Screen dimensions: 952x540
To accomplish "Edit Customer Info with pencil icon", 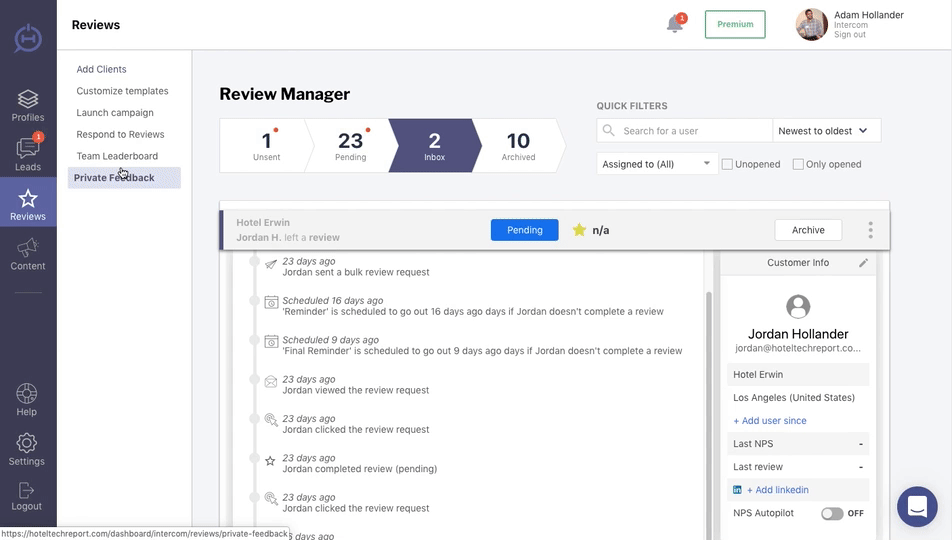I will pyautogui.click(x=863, y=263).
